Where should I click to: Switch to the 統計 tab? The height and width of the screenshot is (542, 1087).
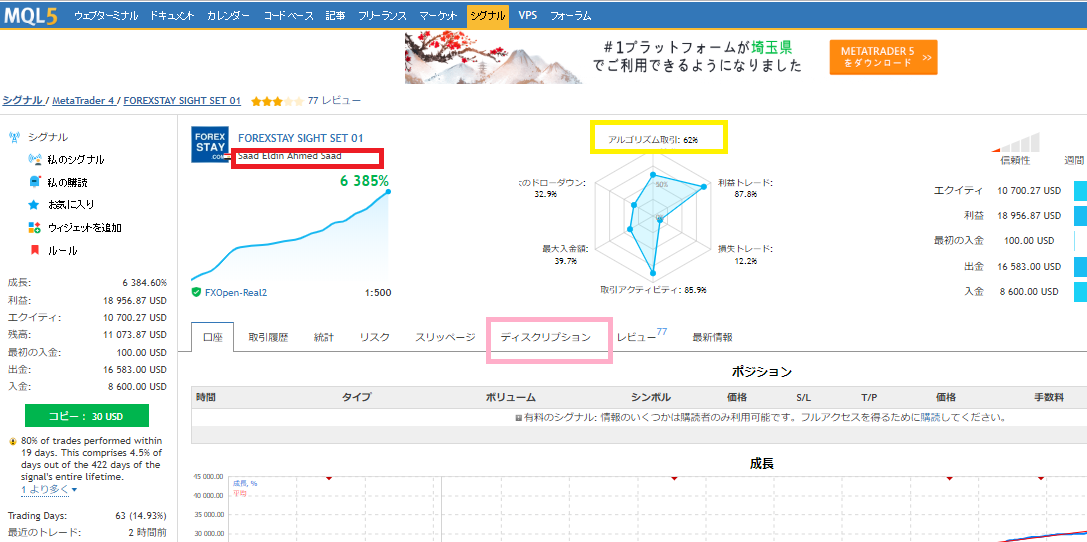click(x=324, y=338)
